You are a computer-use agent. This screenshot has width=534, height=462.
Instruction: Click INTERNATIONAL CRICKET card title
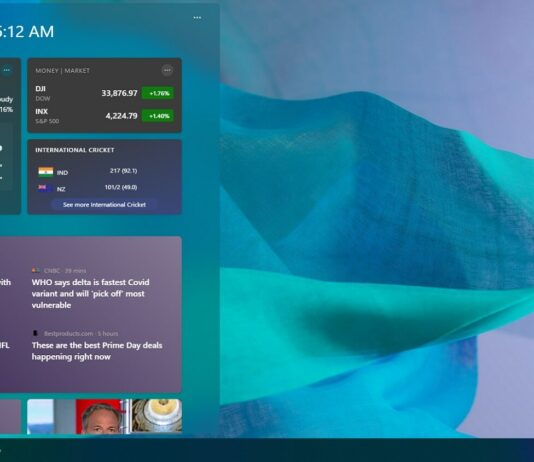(x=75, y=150)
